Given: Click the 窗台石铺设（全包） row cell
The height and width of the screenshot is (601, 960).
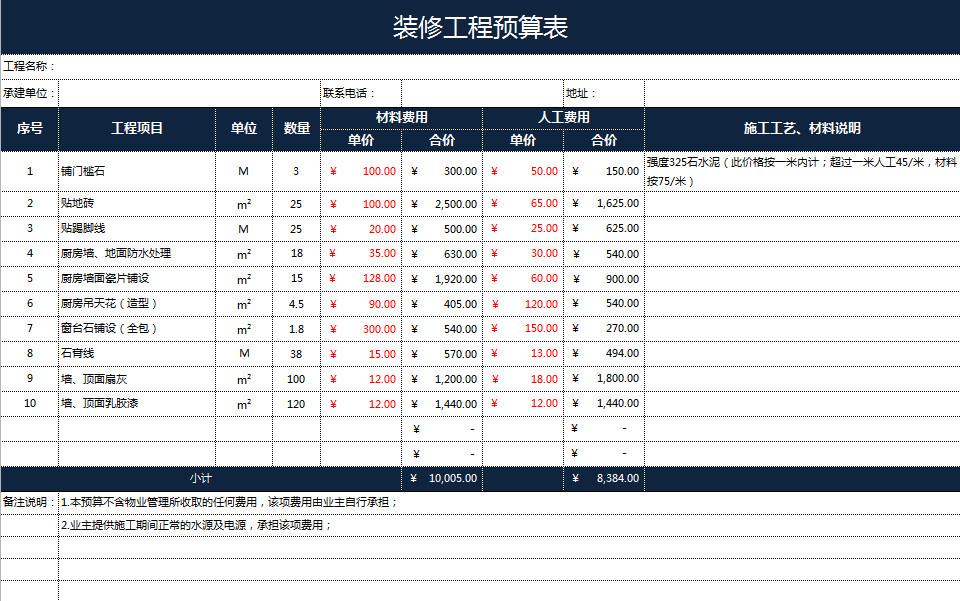Looking at the screenshot, I should 137,328.
